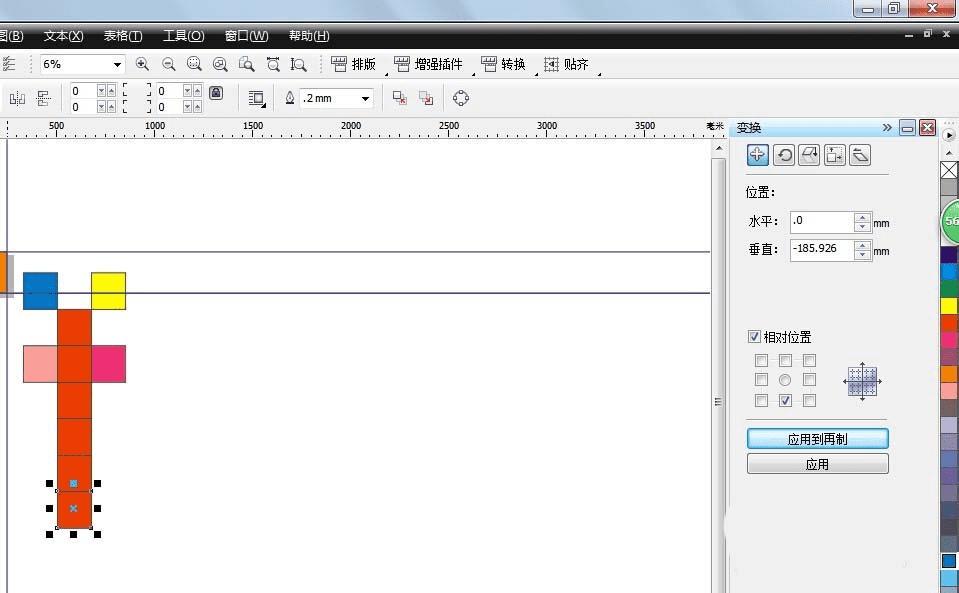Open the 窗口(W) menu
The height and width of the screenshot is (593, 959).
coord(246,36)
